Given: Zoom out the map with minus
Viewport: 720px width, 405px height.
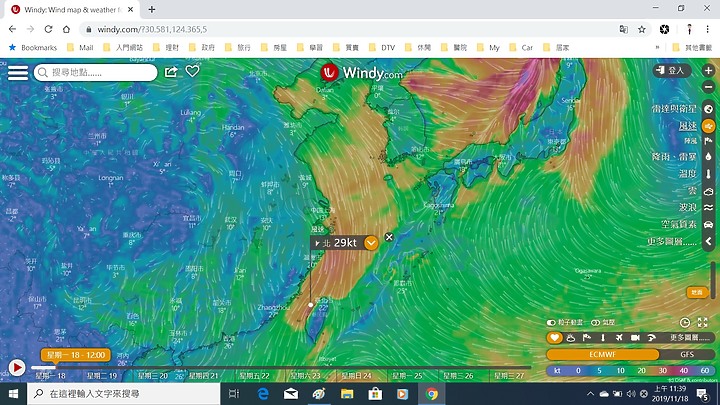Looking at the screenshot, I should (x=708, y=87).
